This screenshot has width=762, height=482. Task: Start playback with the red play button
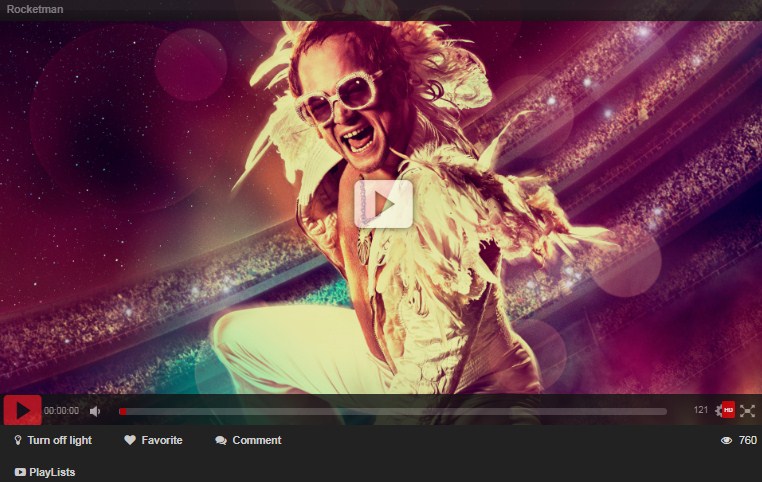(22, 410)
